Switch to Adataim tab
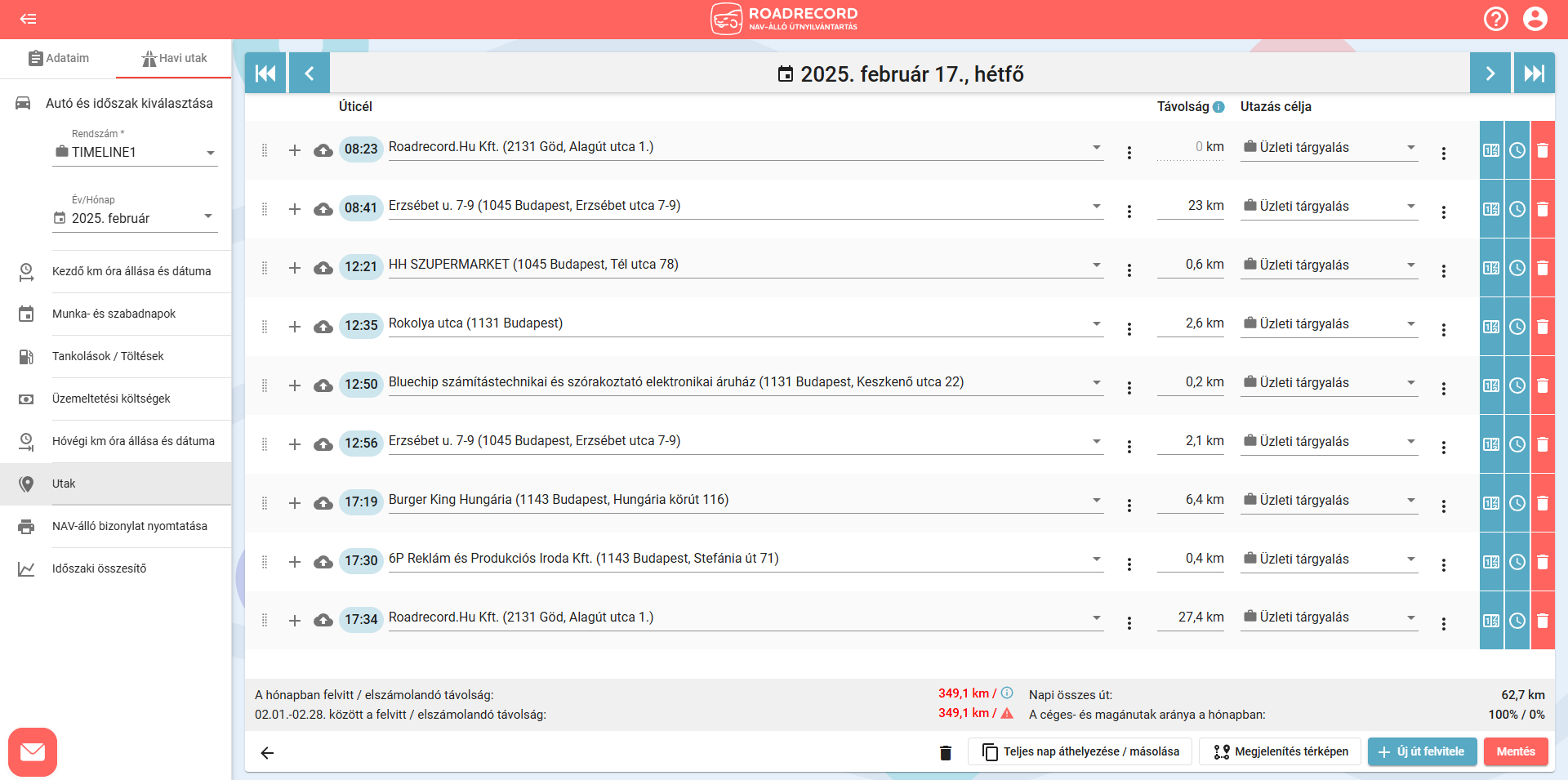The width and height of the screenshot is (1568, 780). (x=58, y=58)
